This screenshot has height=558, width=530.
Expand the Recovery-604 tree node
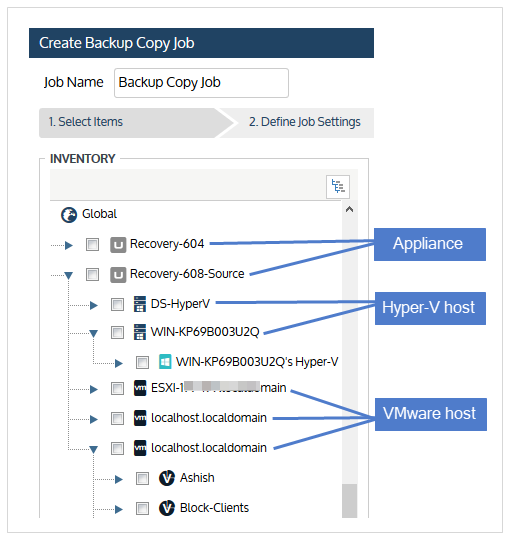[x=69, y=245]
